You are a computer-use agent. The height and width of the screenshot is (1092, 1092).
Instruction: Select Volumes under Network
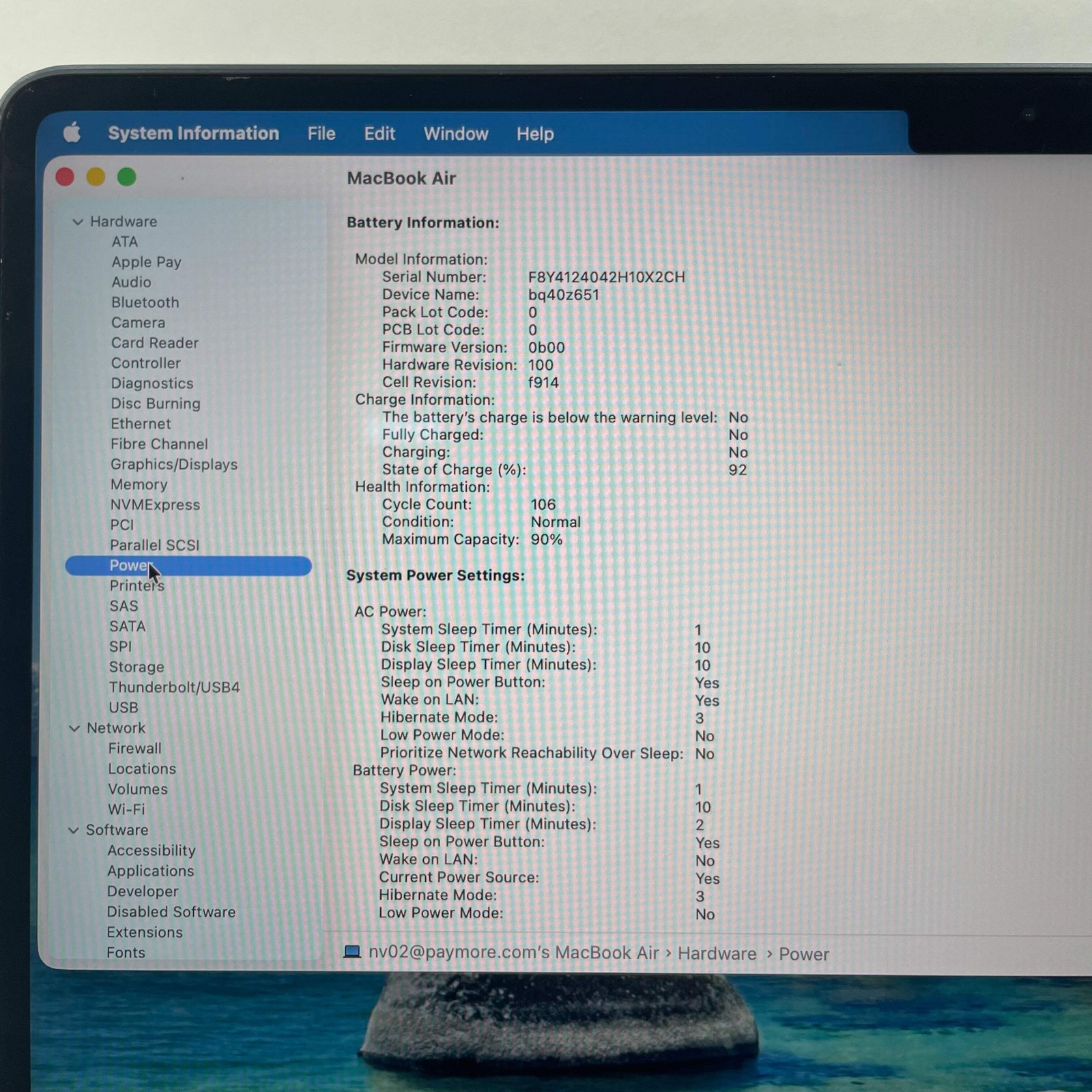point(137,789)
